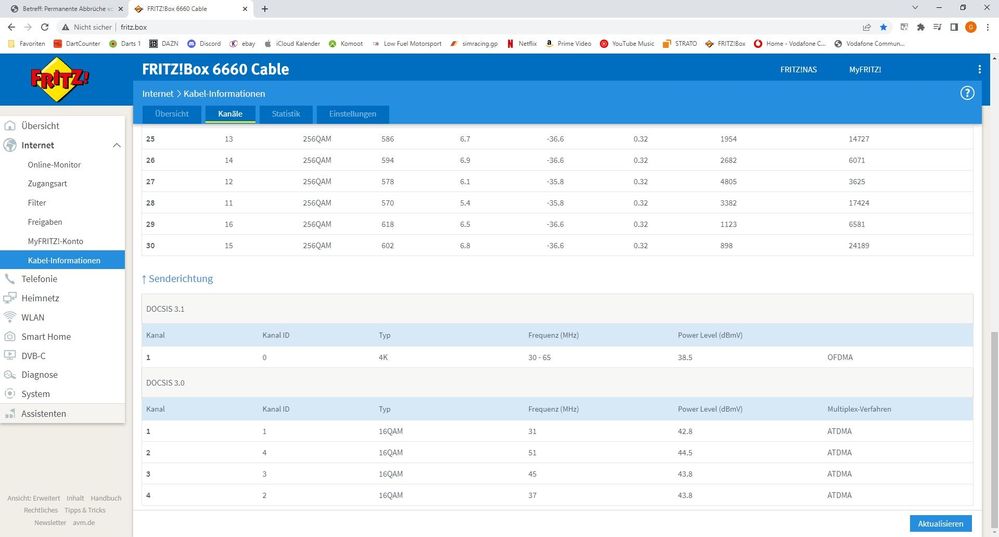Click the OFDMA cell in DOCSIS 3.1 row
999x537 pixels.
840,357
